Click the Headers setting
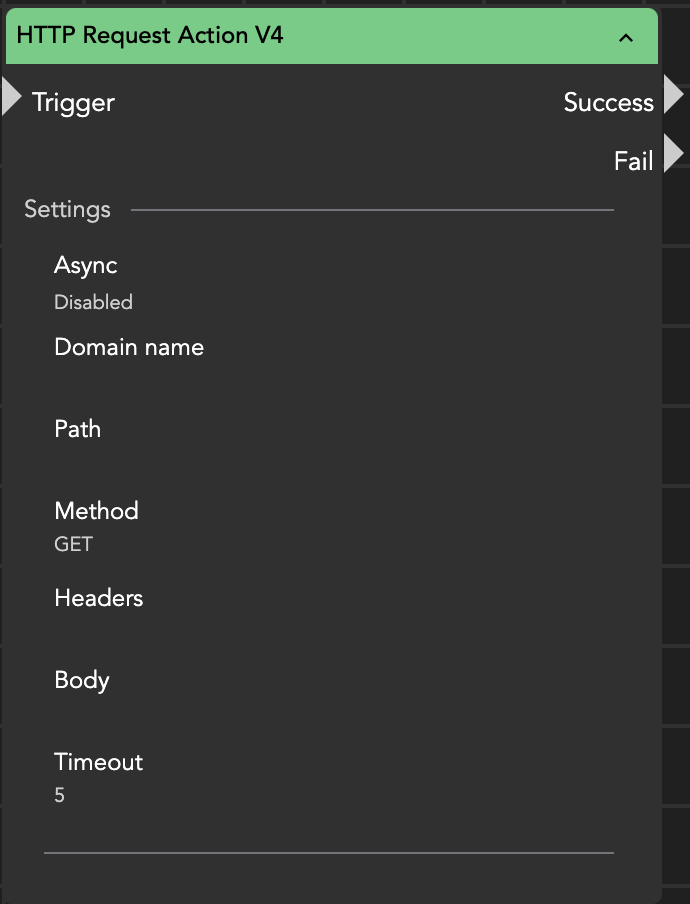 pyautogui.click(x=98, y=598)
